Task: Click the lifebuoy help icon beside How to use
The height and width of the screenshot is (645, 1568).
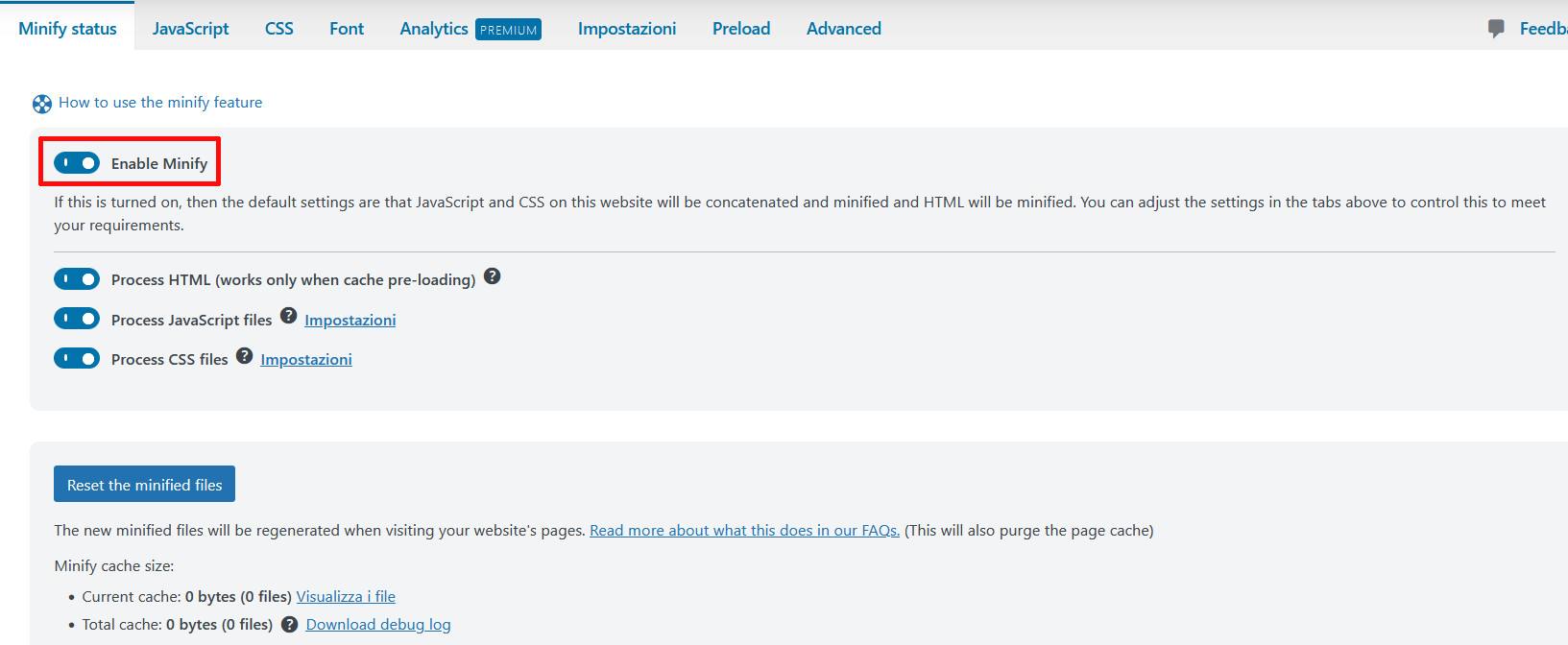Action: coord(42,104)
